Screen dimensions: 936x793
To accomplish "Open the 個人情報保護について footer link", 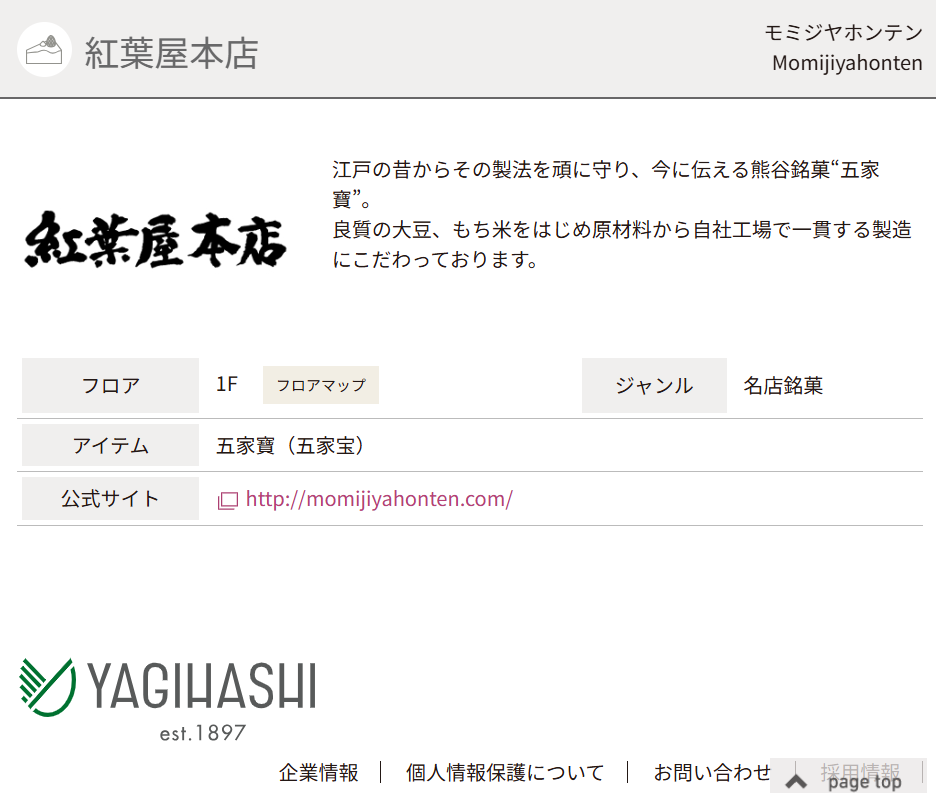I will point(504,772).
